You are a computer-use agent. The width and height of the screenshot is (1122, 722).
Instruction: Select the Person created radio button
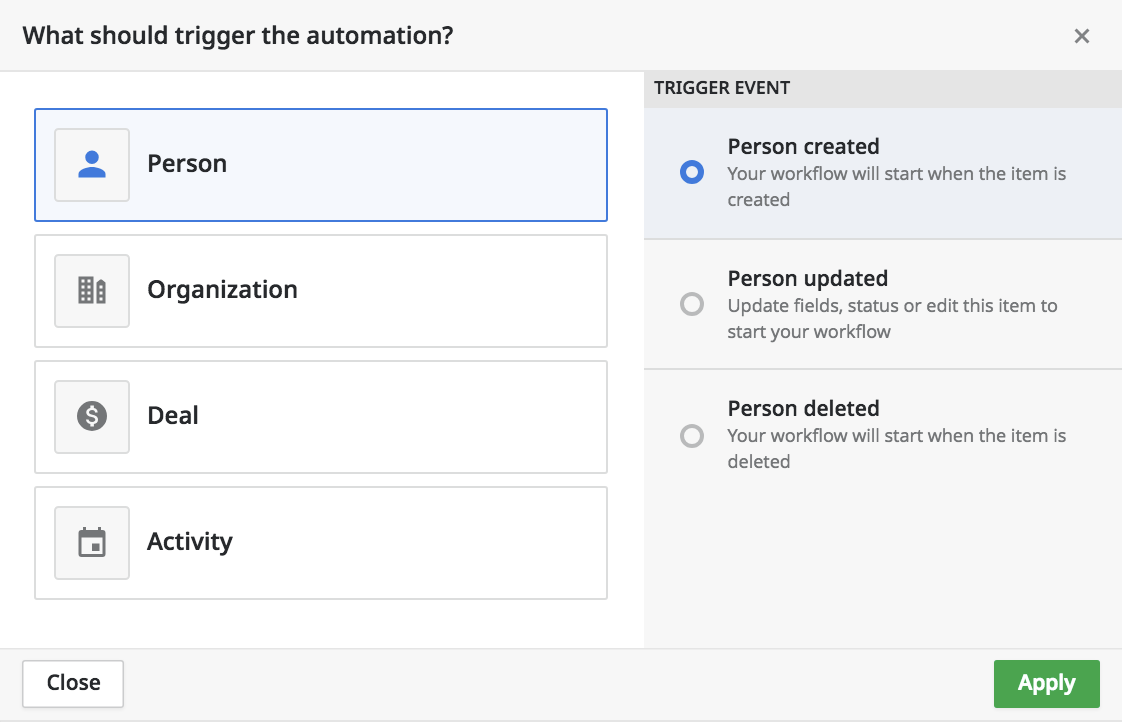(691, 173)
